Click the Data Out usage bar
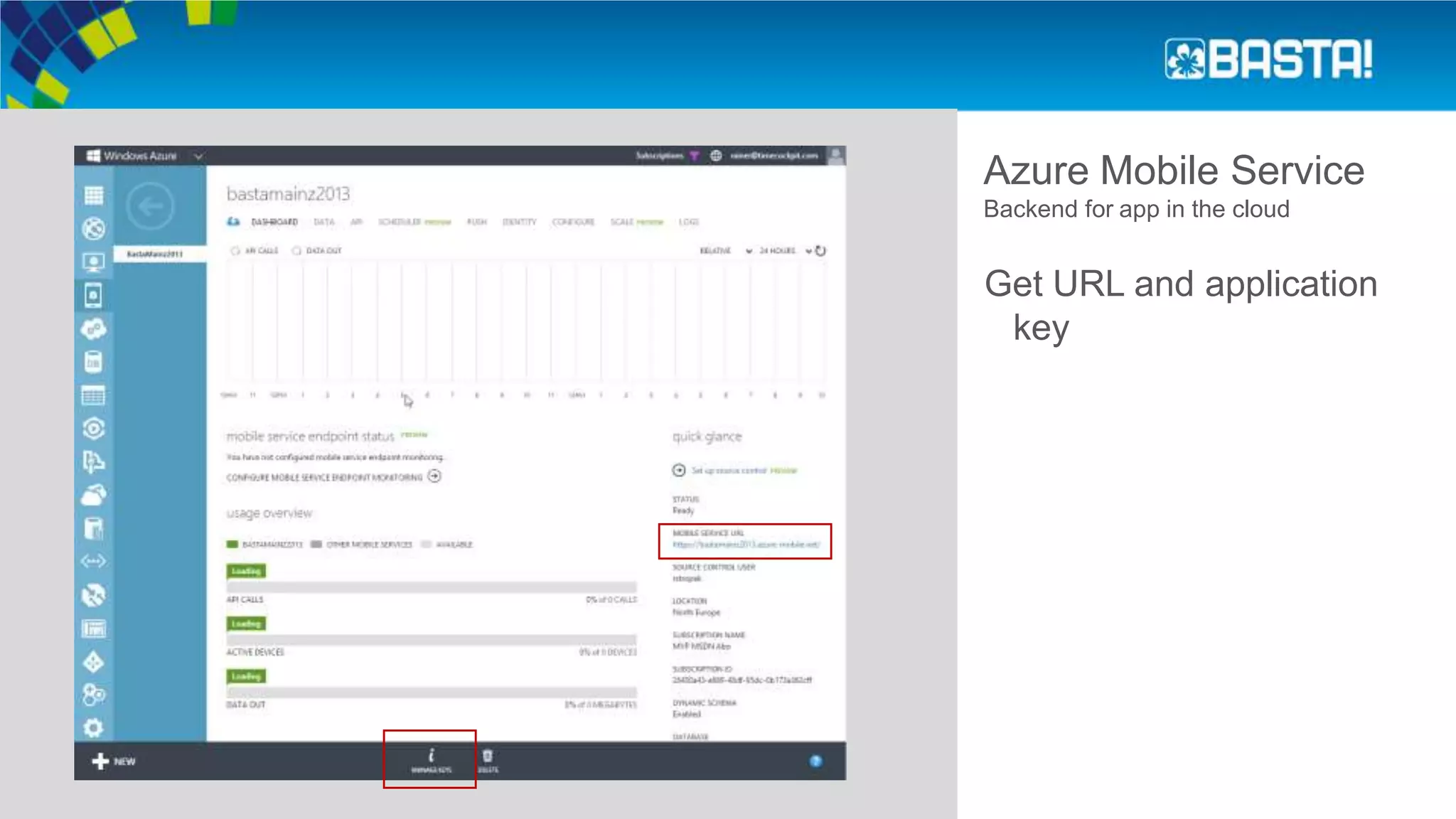The height and width of the screenshot is (819, 1456). tap(432, 692)
